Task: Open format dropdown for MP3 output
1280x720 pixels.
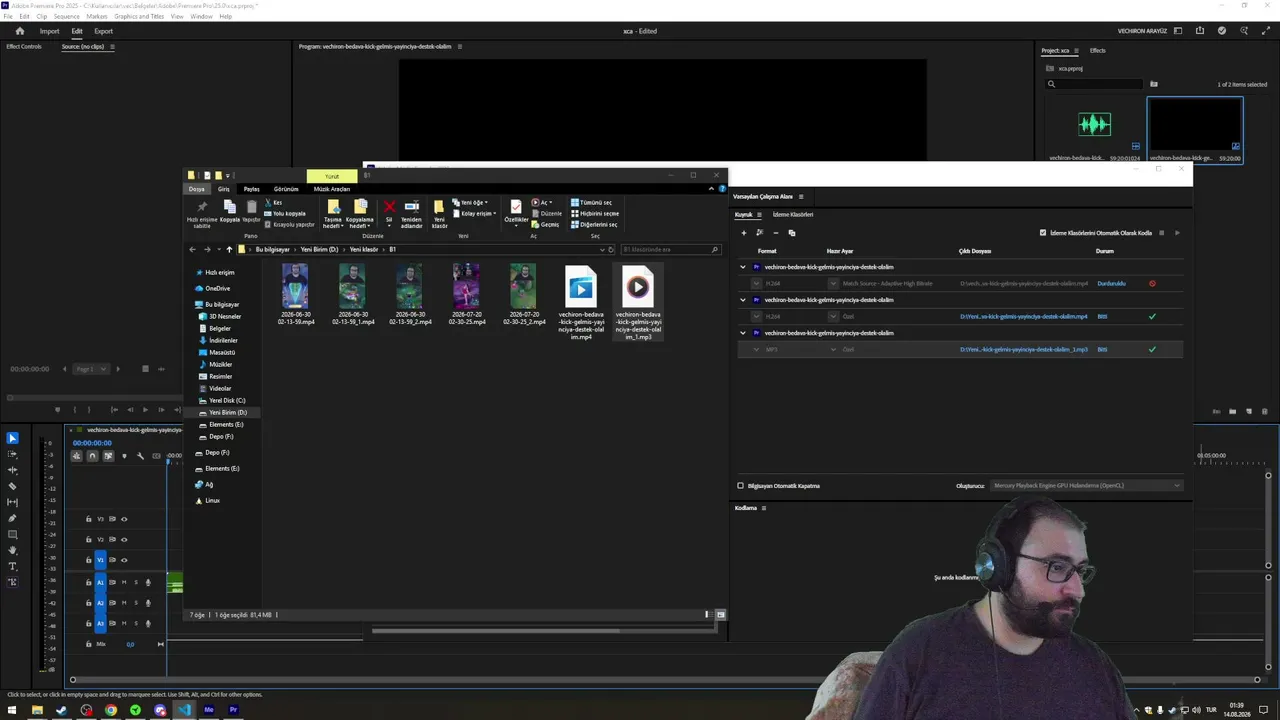Action: pos(757,350)
